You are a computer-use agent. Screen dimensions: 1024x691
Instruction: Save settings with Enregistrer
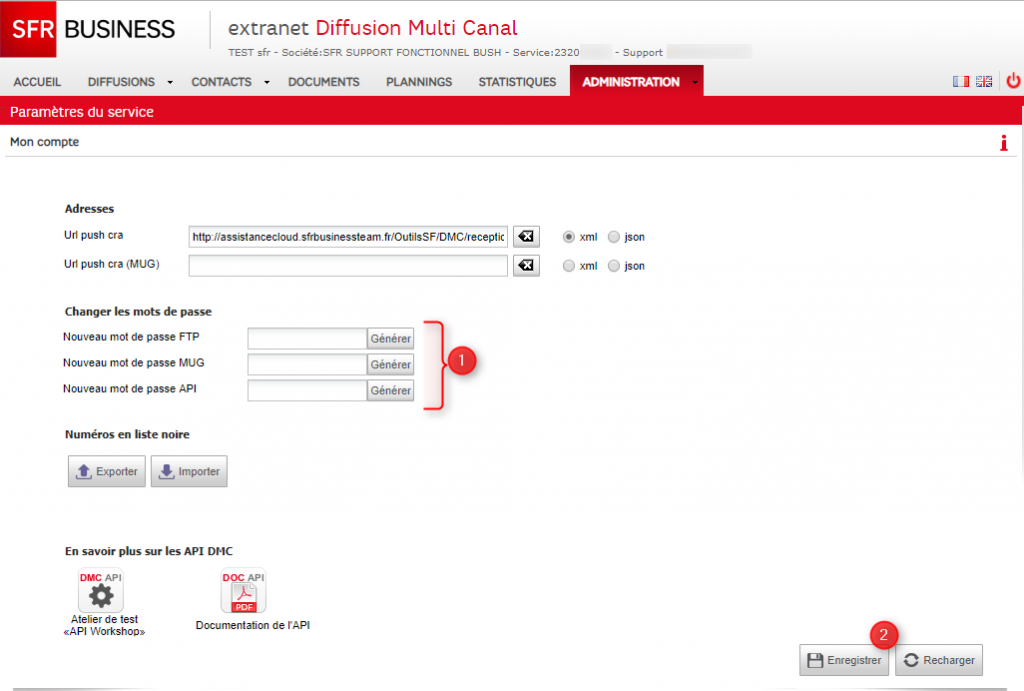[844, 660]
